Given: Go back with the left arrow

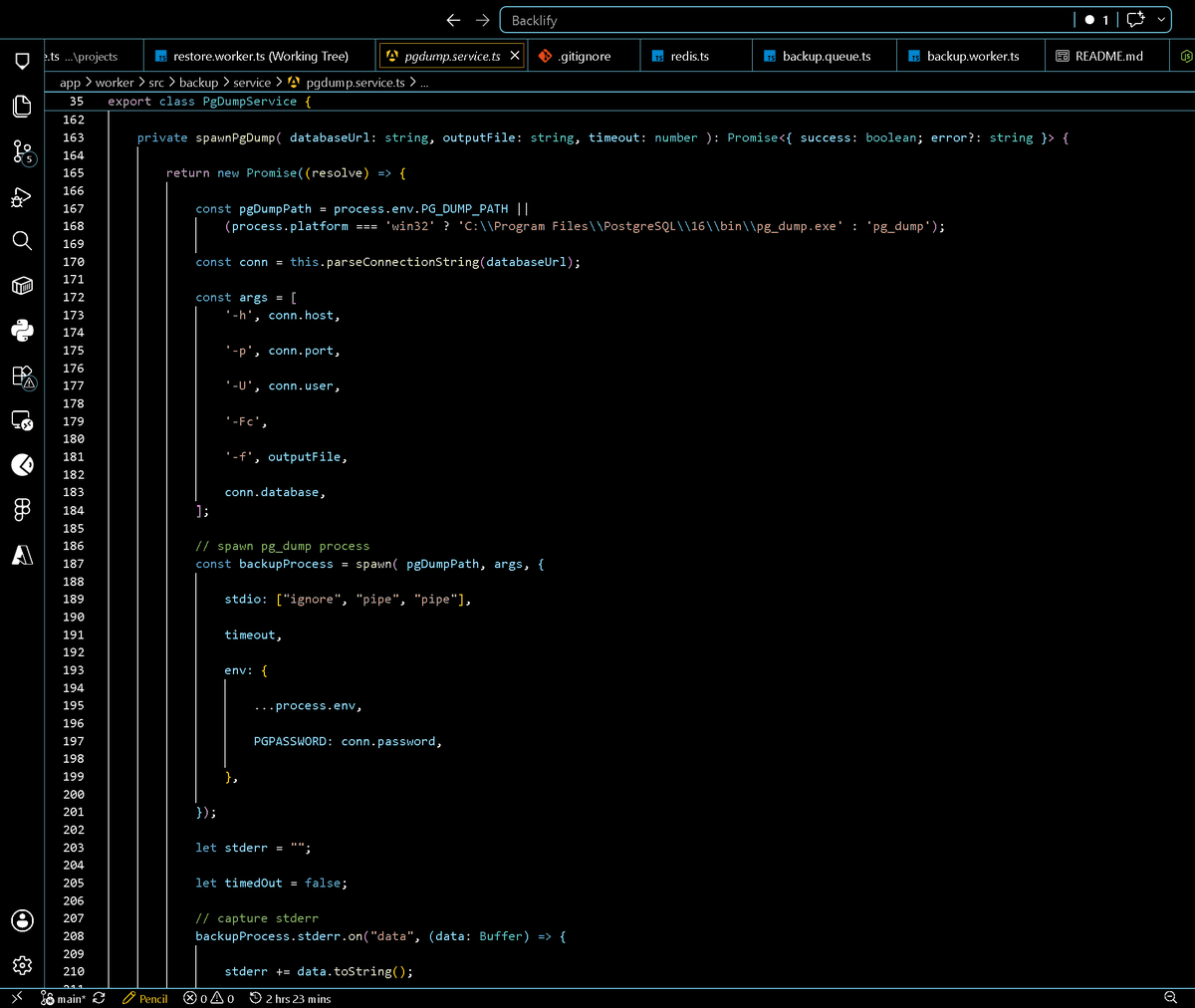Looking at the screenshot, I should coord(454,20).
